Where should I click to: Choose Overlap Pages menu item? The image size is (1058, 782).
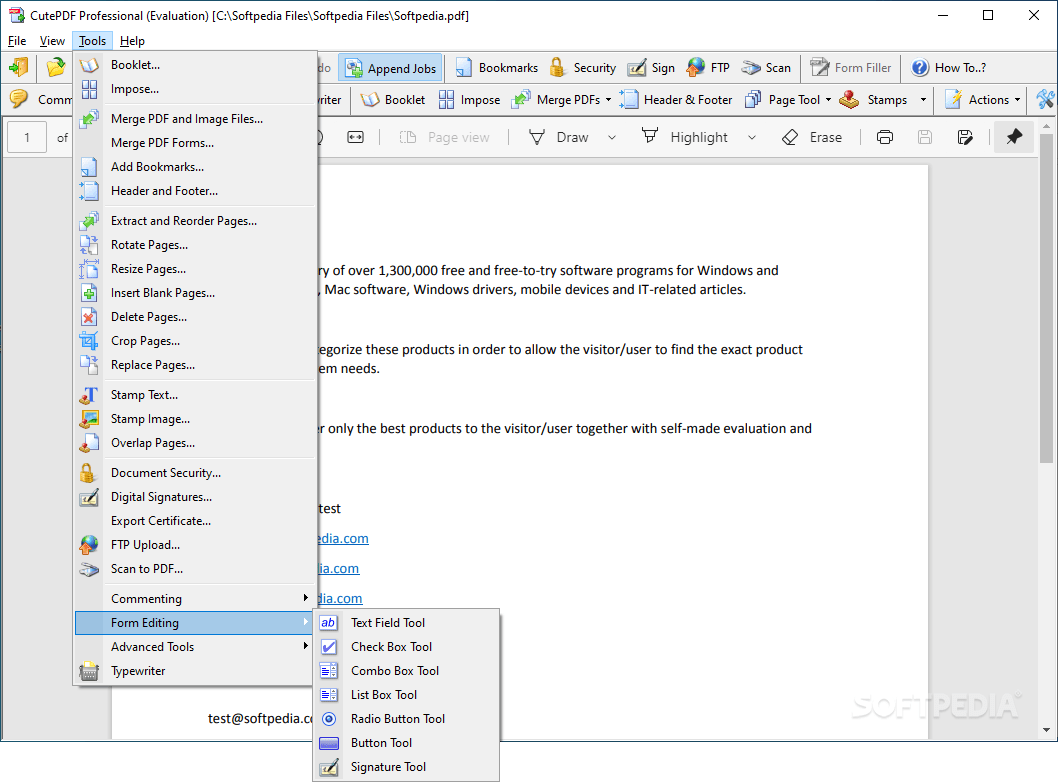pos(194,443)
